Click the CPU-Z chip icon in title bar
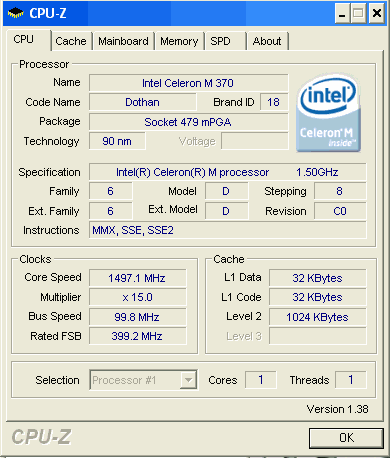Viewport: 390px width, 458px height. 16,13
